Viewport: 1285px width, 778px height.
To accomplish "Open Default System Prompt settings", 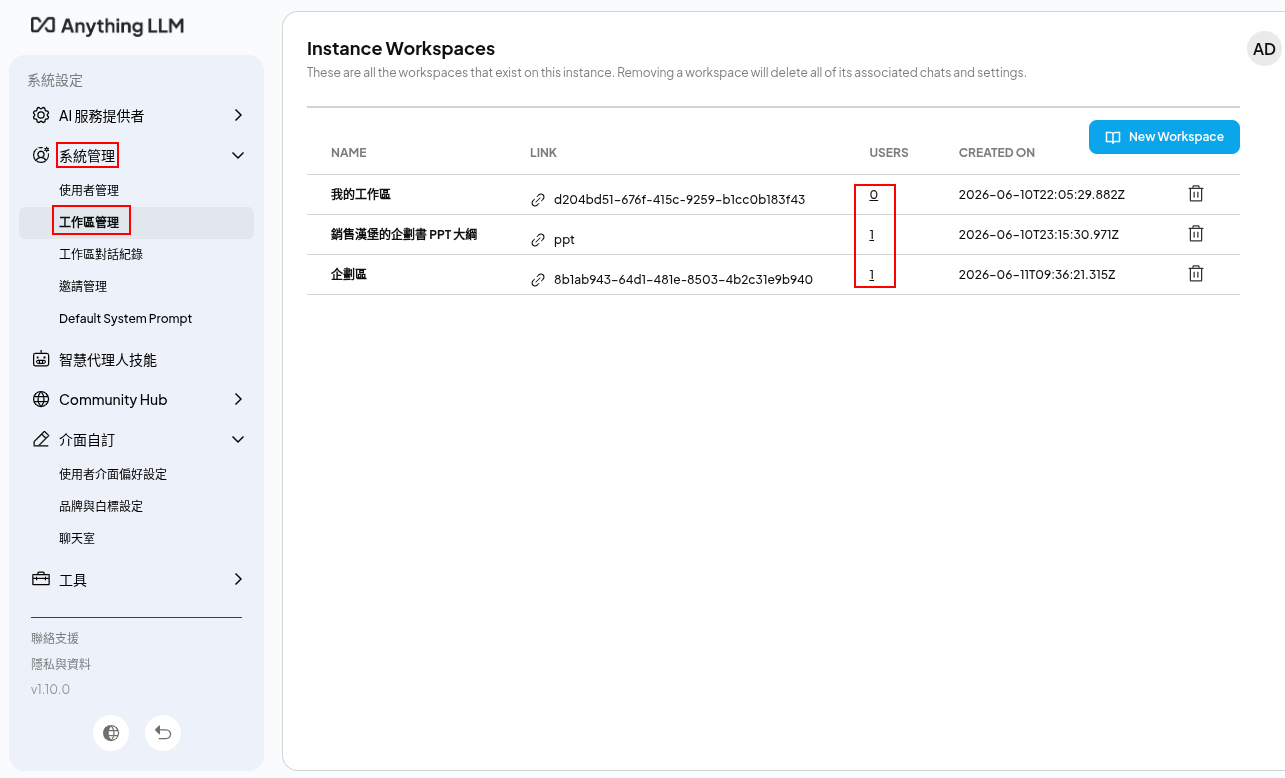I will point(125,318).
